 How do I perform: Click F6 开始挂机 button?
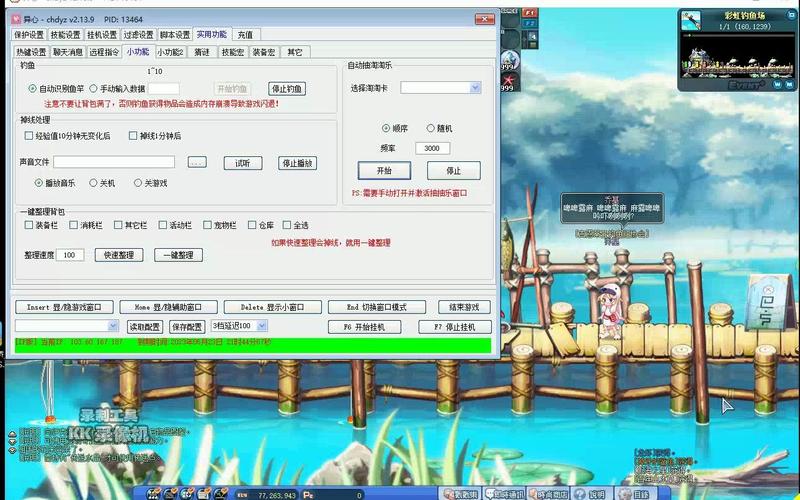pos(364,327)
